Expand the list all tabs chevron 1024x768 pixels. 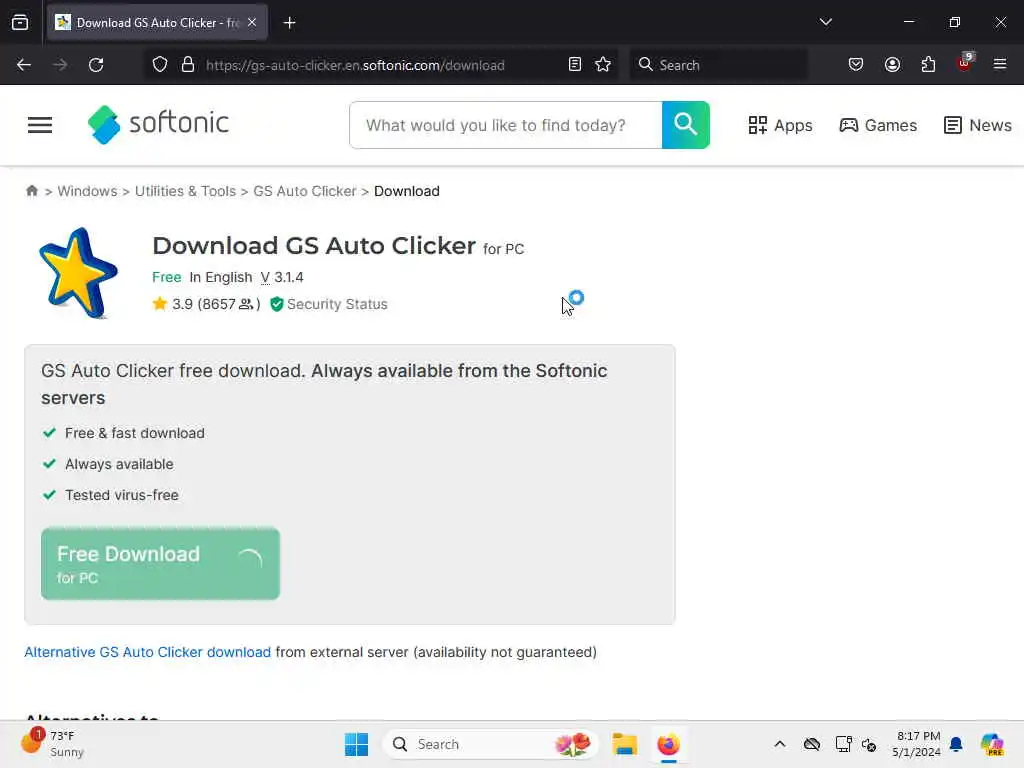click(825, 22)
